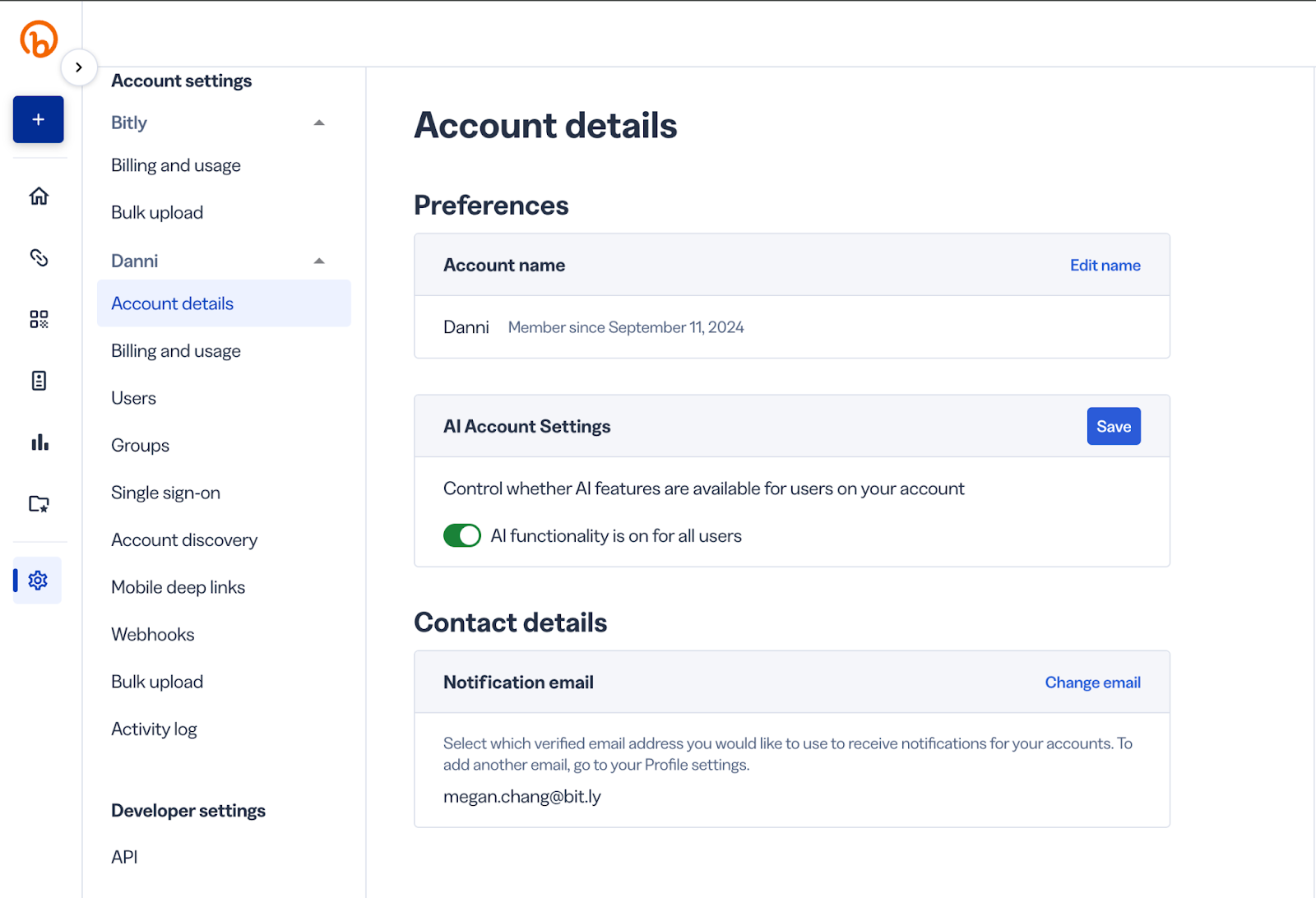Open the Campaigns folder star icon
This screenshot has width=1316, height=898.
tap(39, 504)
